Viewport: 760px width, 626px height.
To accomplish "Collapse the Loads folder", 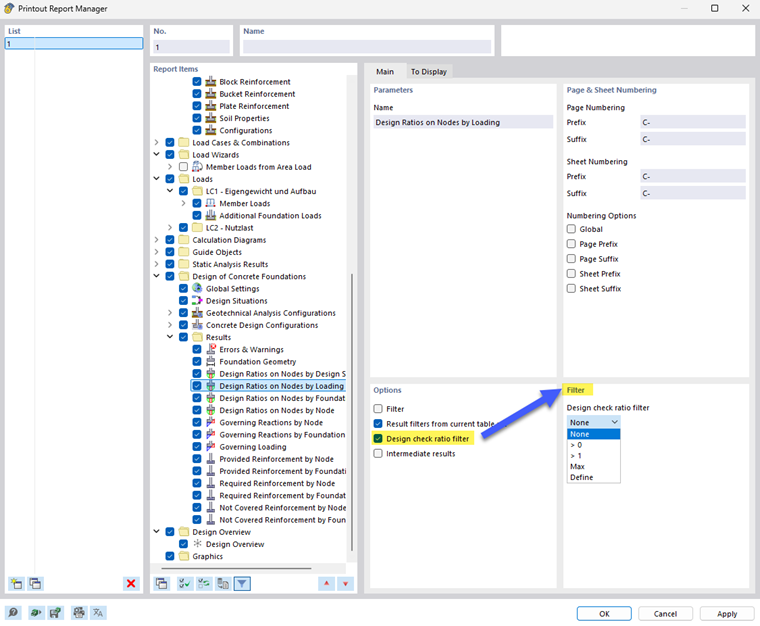I will click(156, 179).
